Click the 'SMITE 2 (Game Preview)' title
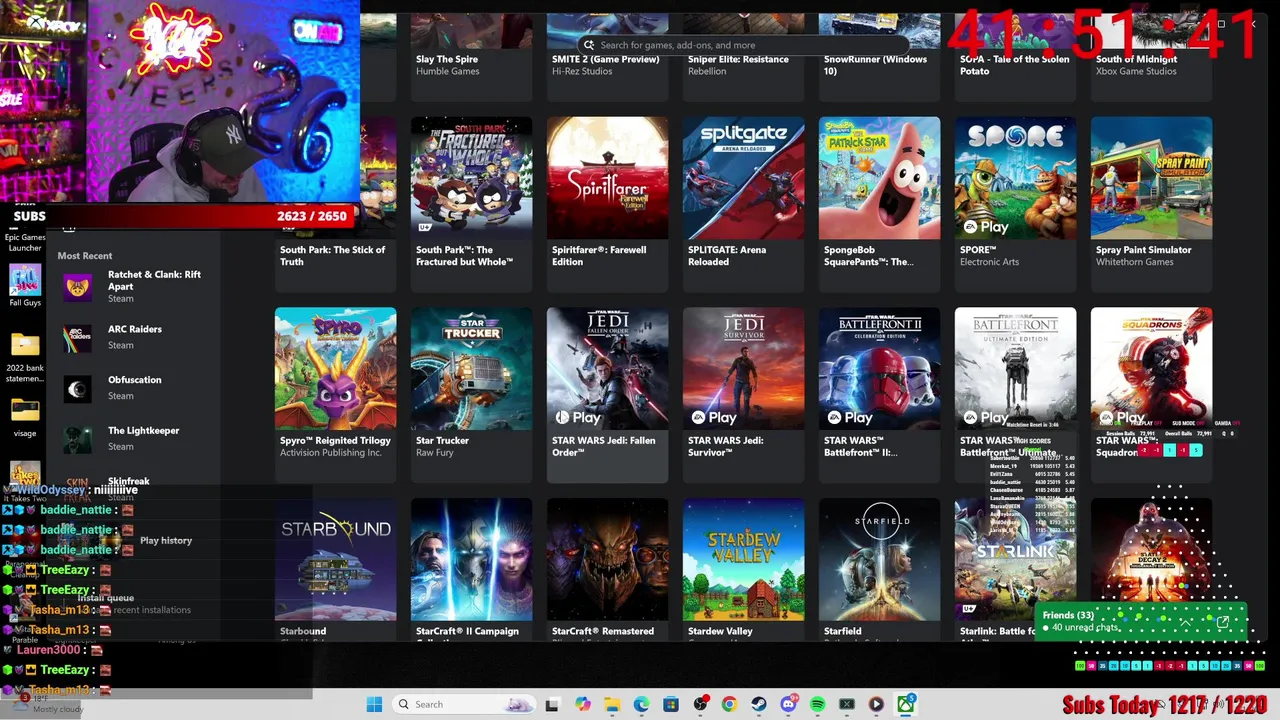Viewport: 1280px width, 720px height. click(x=605, y=59)
